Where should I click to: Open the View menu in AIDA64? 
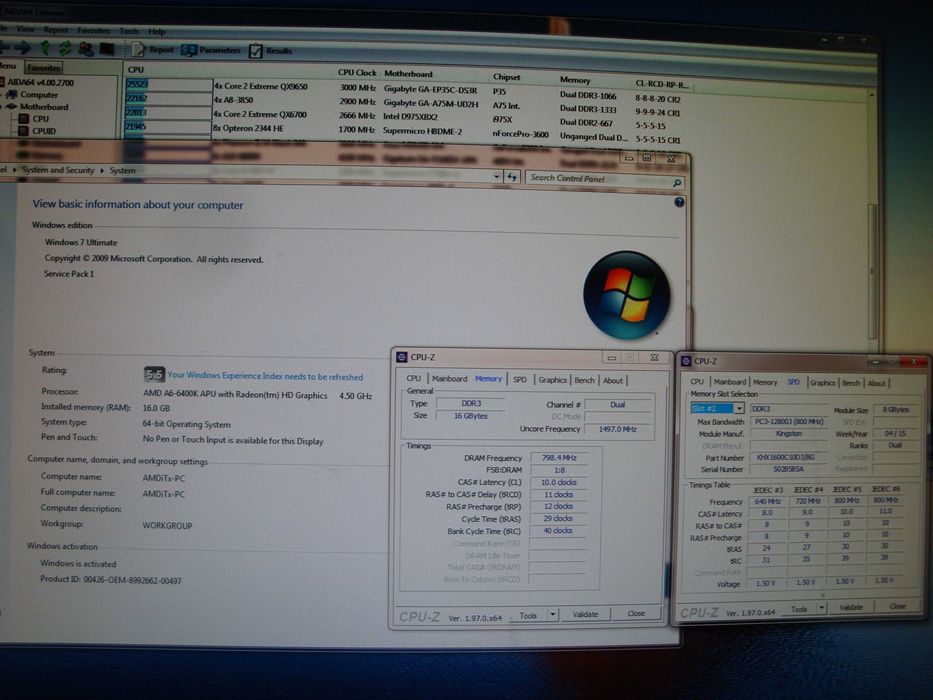click(x=25, y=29)
